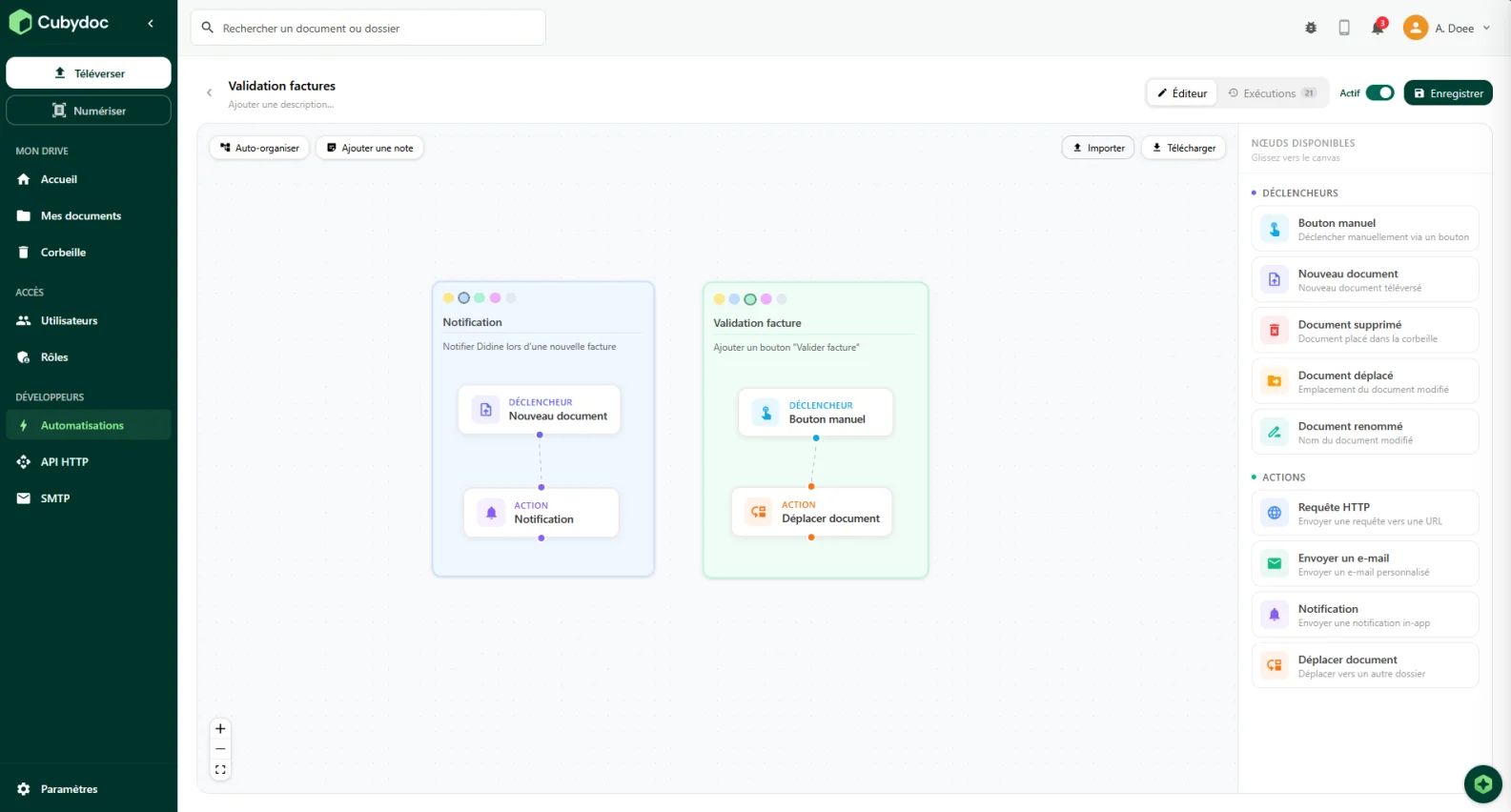This screenshot has width=1511, height=812.
Task: Zoom in the canvas with the plus button
Action: (220, 729)
